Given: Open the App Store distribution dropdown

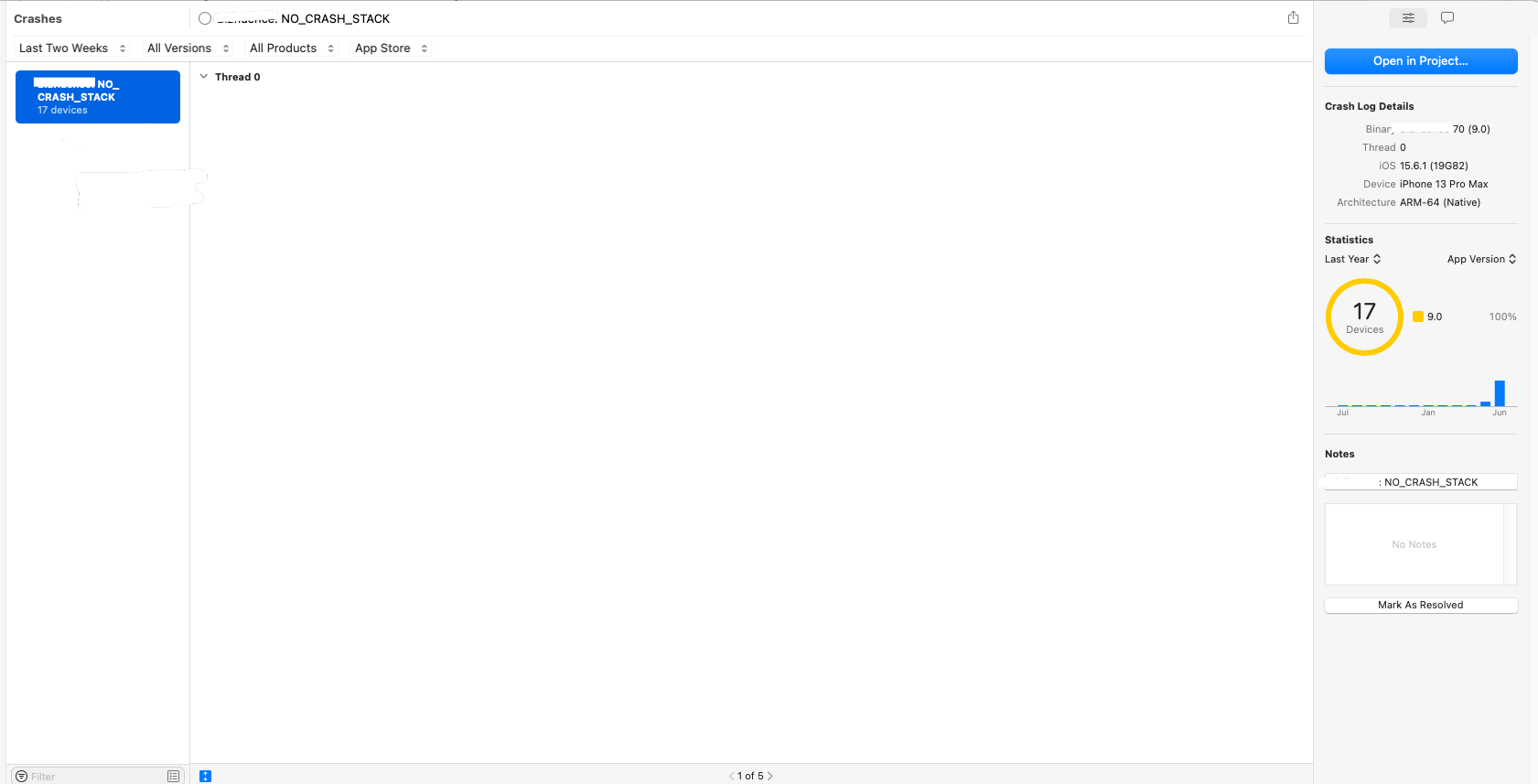Looking at the screenshot, I should click(391, 48).
